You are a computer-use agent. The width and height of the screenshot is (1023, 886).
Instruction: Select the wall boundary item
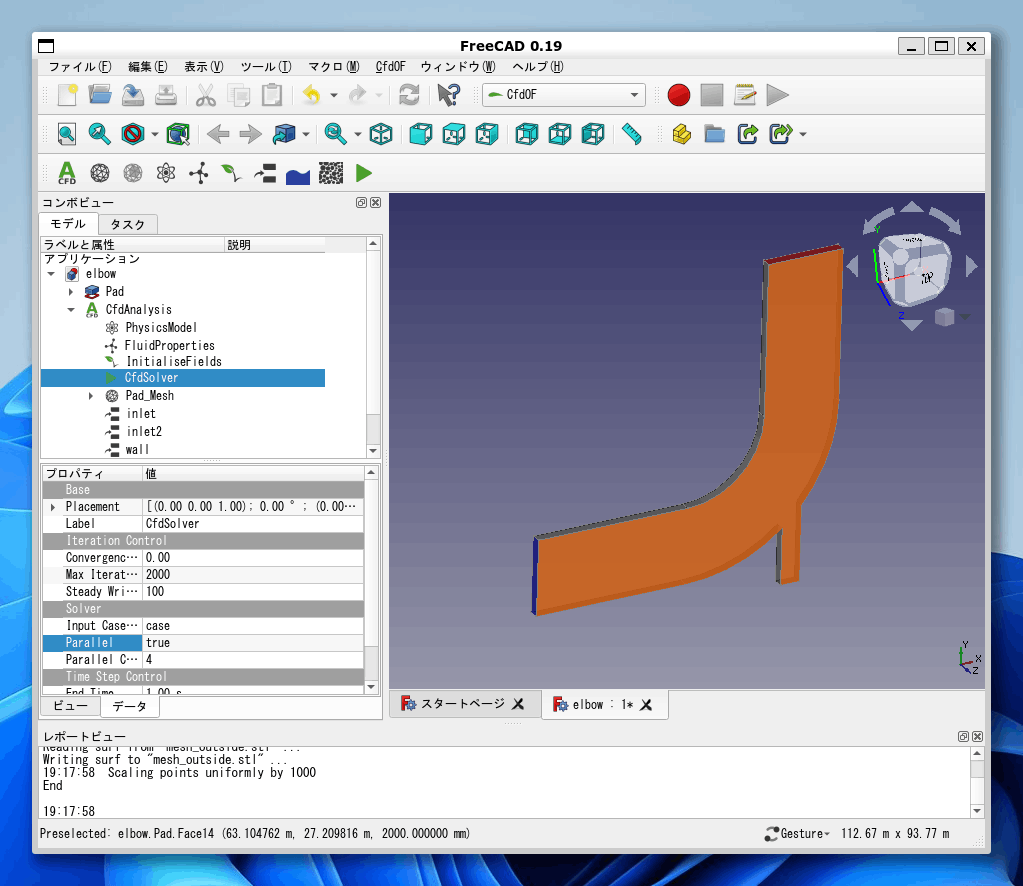pyautogui.click(x=137, y=450)
